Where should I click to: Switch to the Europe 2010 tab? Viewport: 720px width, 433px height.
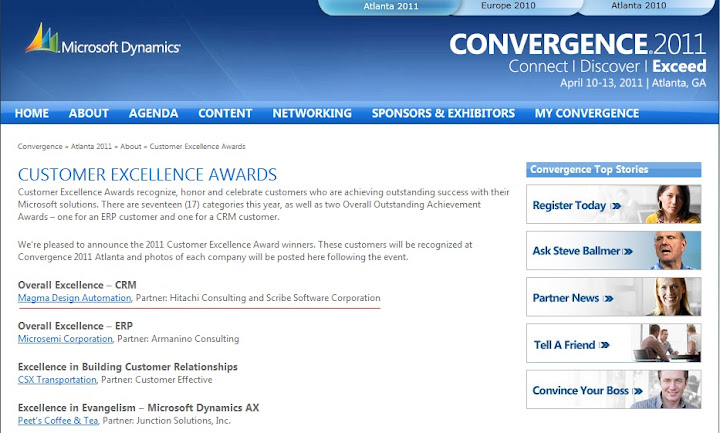[508, 6]
